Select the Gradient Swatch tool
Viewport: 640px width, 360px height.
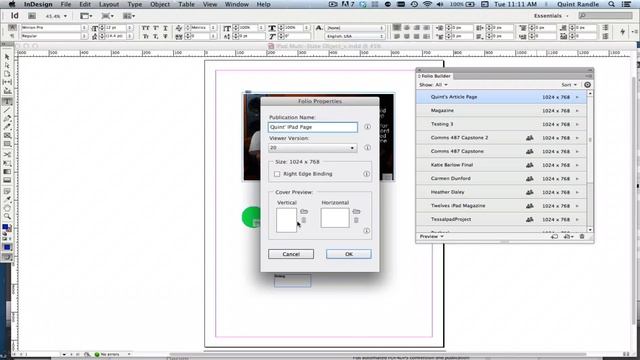7,172
